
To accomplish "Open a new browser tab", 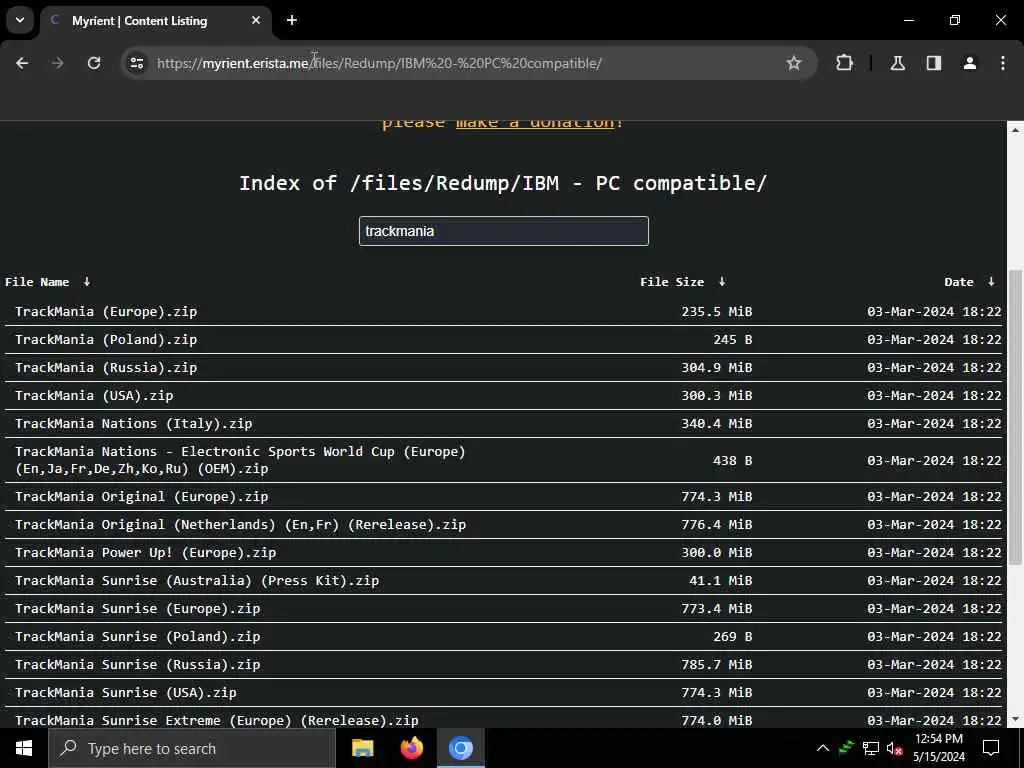I will pyautogui.click(x=292, y=20).
